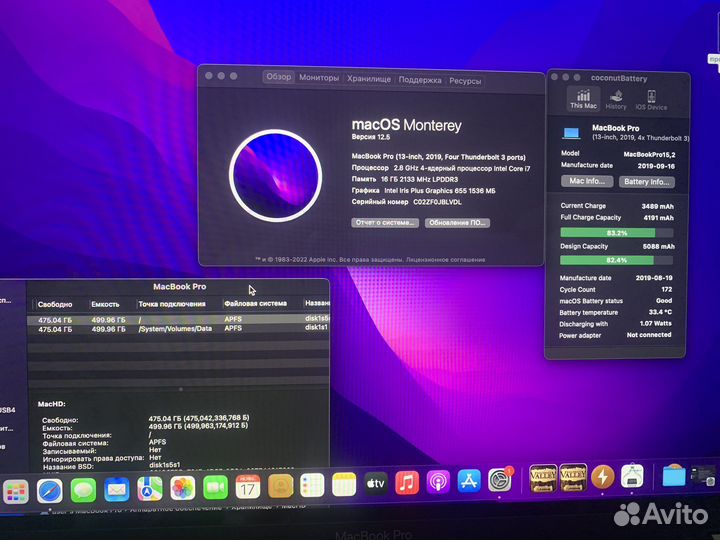Open System Preferences with update badge
Screen dimensions: 720x540
500,480
